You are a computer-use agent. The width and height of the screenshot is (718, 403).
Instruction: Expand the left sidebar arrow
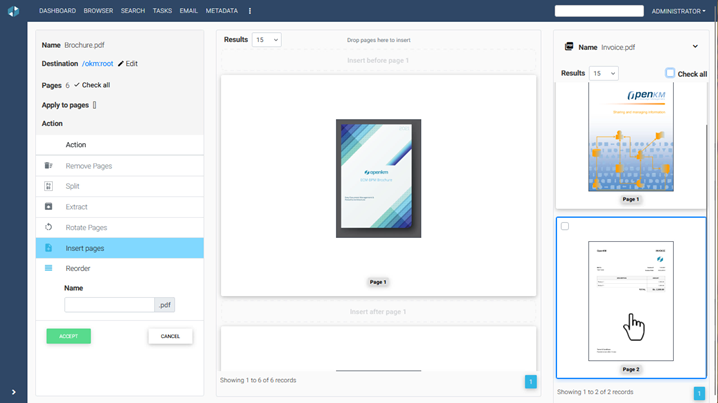tap(13, 392)
